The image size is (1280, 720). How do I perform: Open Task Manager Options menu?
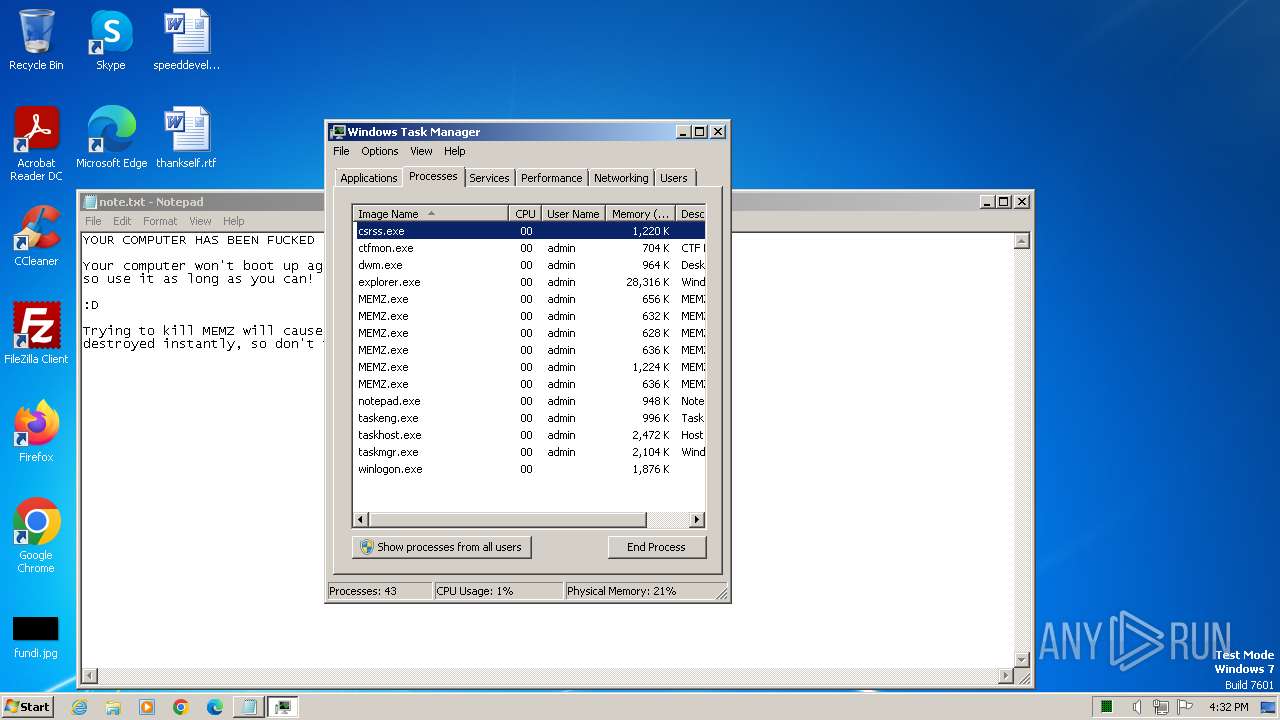coord(380,151)
